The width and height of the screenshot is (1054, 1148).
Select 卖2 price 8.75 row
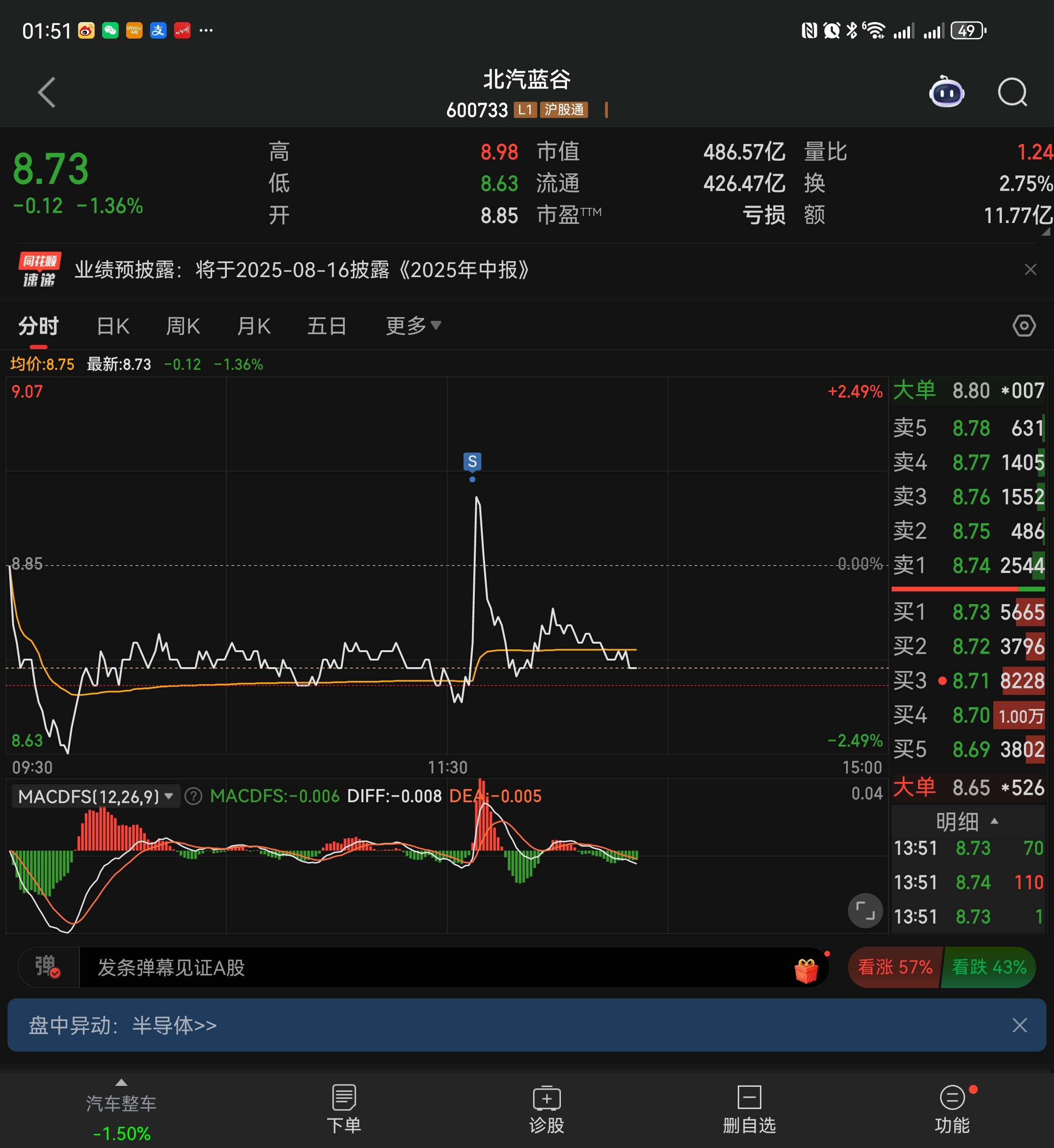[968, 531]
